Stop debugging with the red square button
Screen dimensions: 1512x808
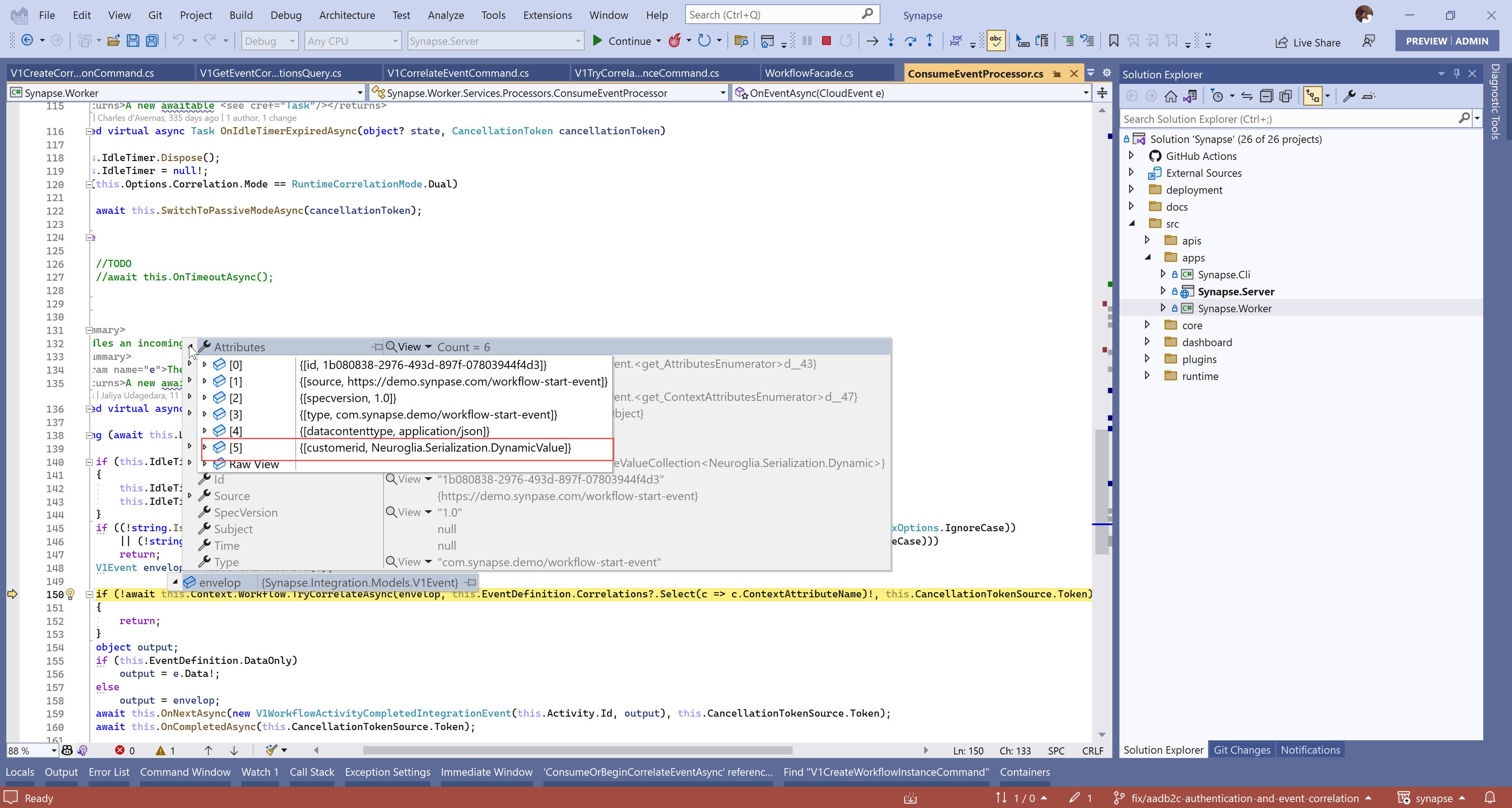(x=826, y=41)
